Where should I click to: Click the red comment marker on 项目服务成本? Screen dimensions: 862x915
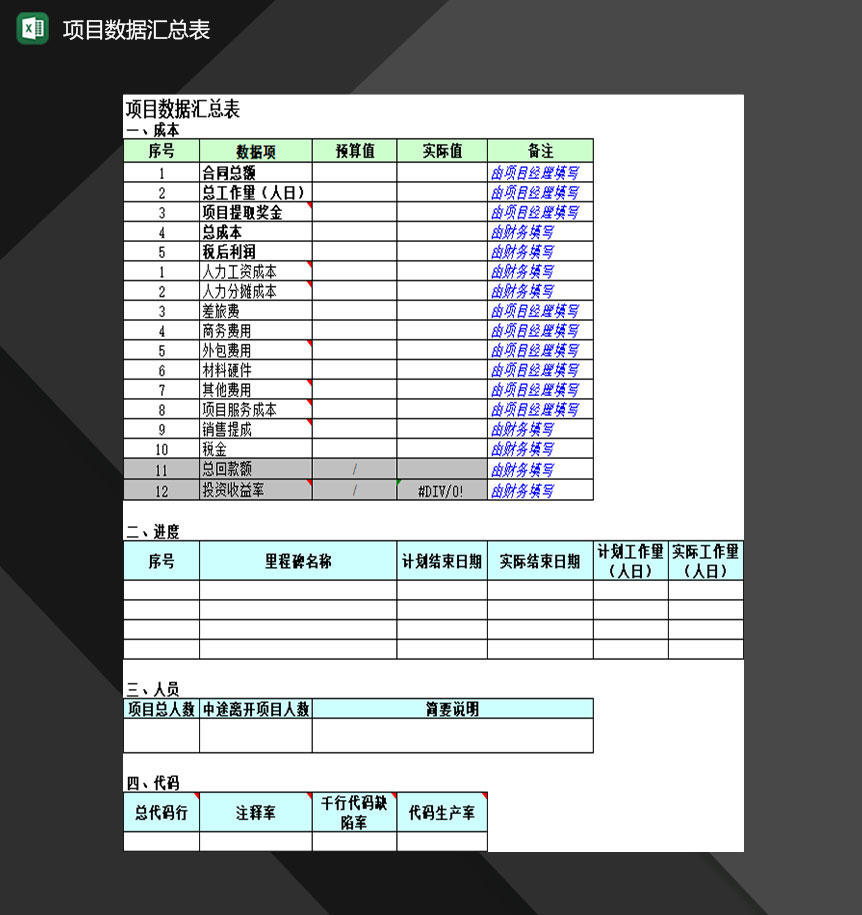point(309,403)
